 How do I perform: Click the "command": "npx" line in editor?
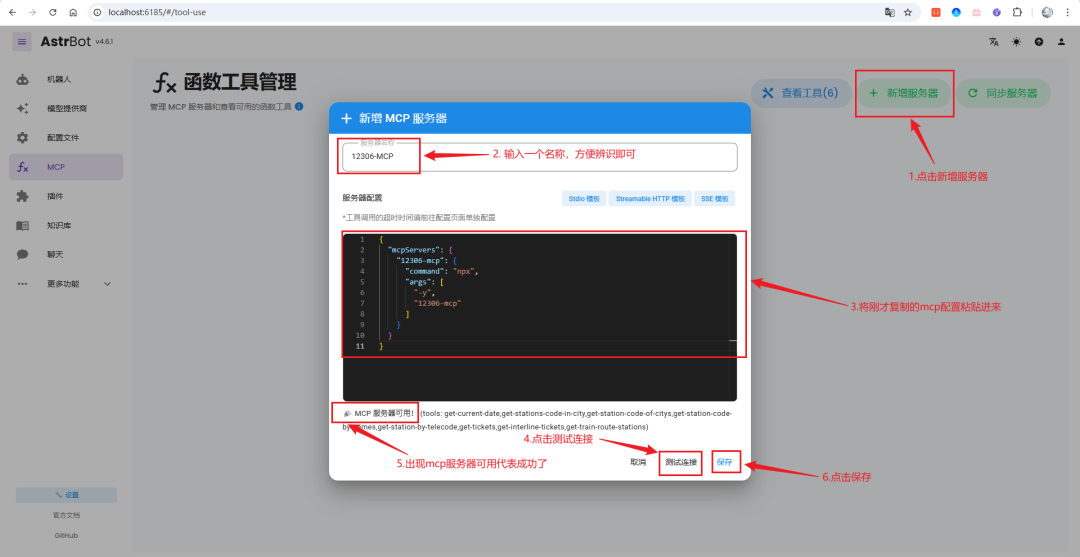point(442,271)
